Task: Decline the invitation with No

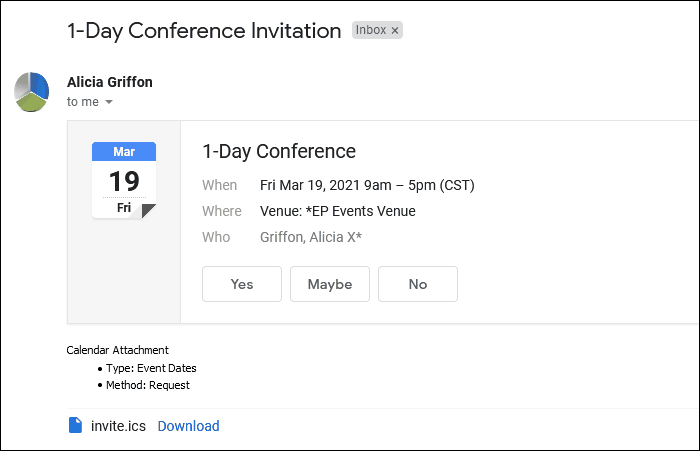Action: 418,284
